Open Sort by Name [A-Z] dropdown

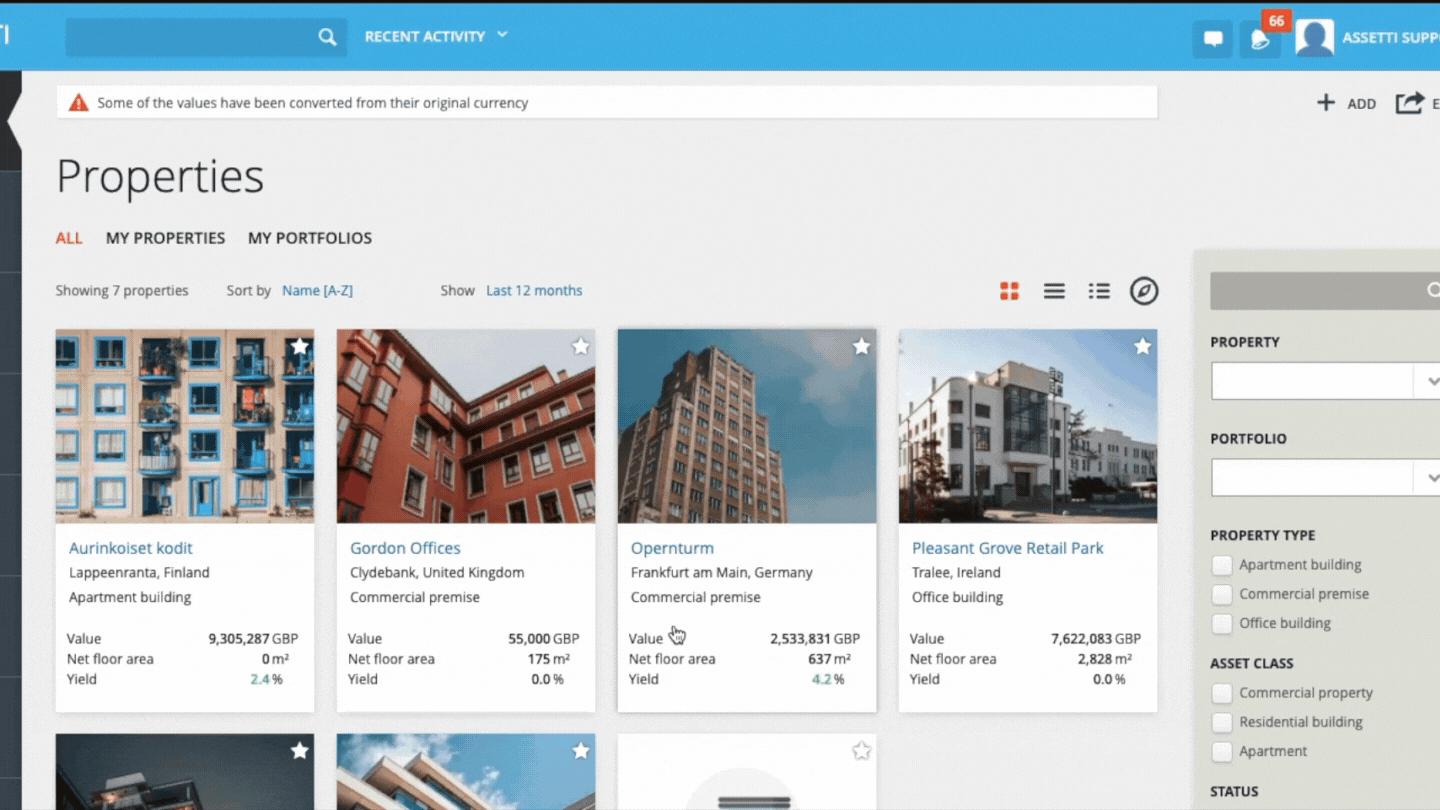(x=317, y=291)
